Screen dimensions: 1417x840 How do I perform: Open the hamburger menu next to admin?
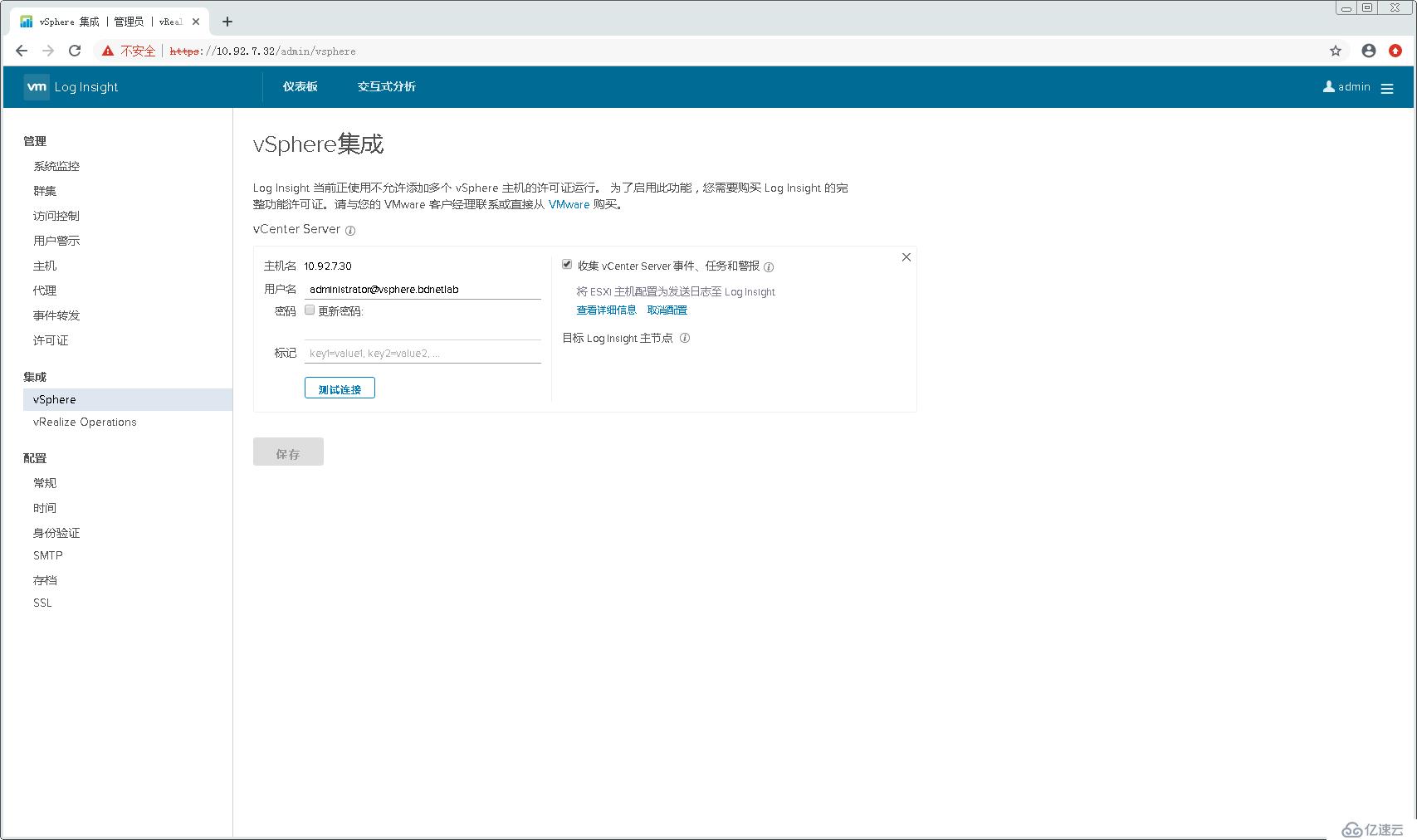click(1386, 88)
